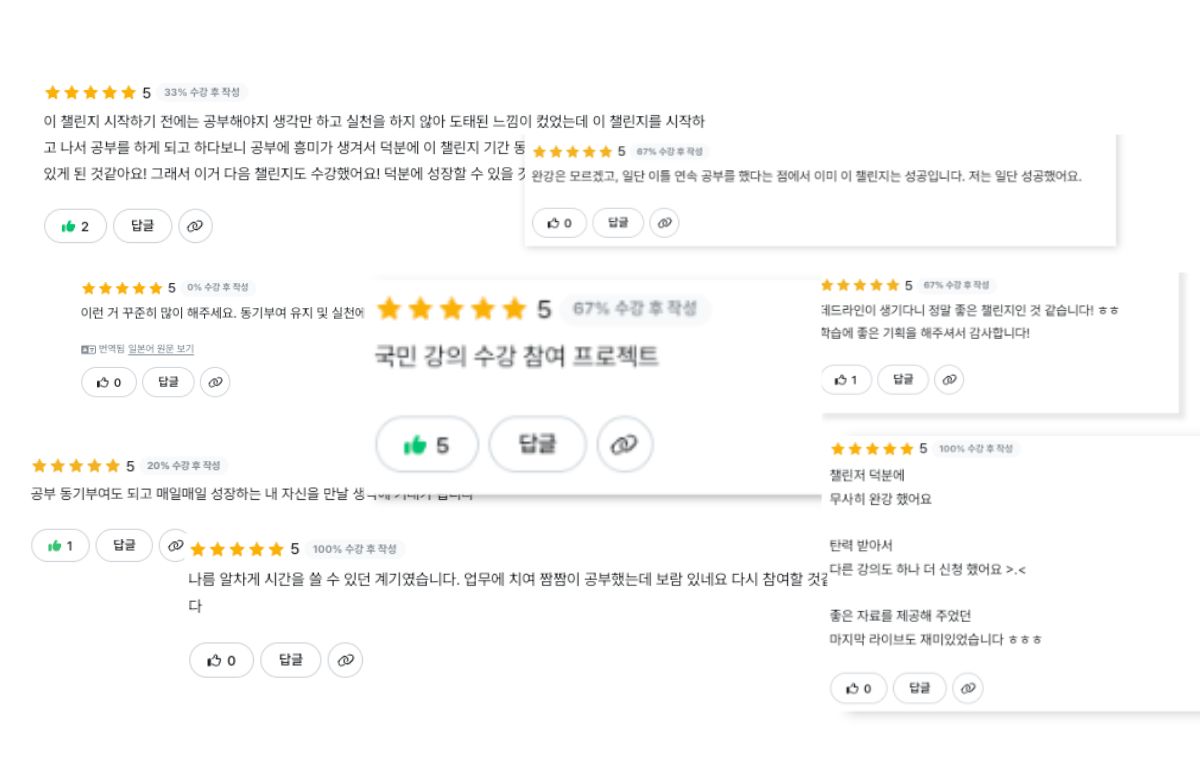The height and width of the screenshot is (781, 1200).
Task: Copy the link for the 국민 강의 project review
Action: coord(625,444)
